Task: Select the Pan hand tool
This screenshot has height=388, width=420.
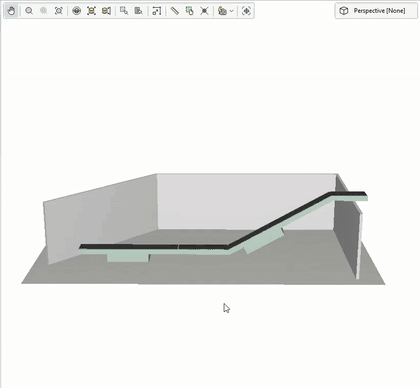Action: point(11,11)
